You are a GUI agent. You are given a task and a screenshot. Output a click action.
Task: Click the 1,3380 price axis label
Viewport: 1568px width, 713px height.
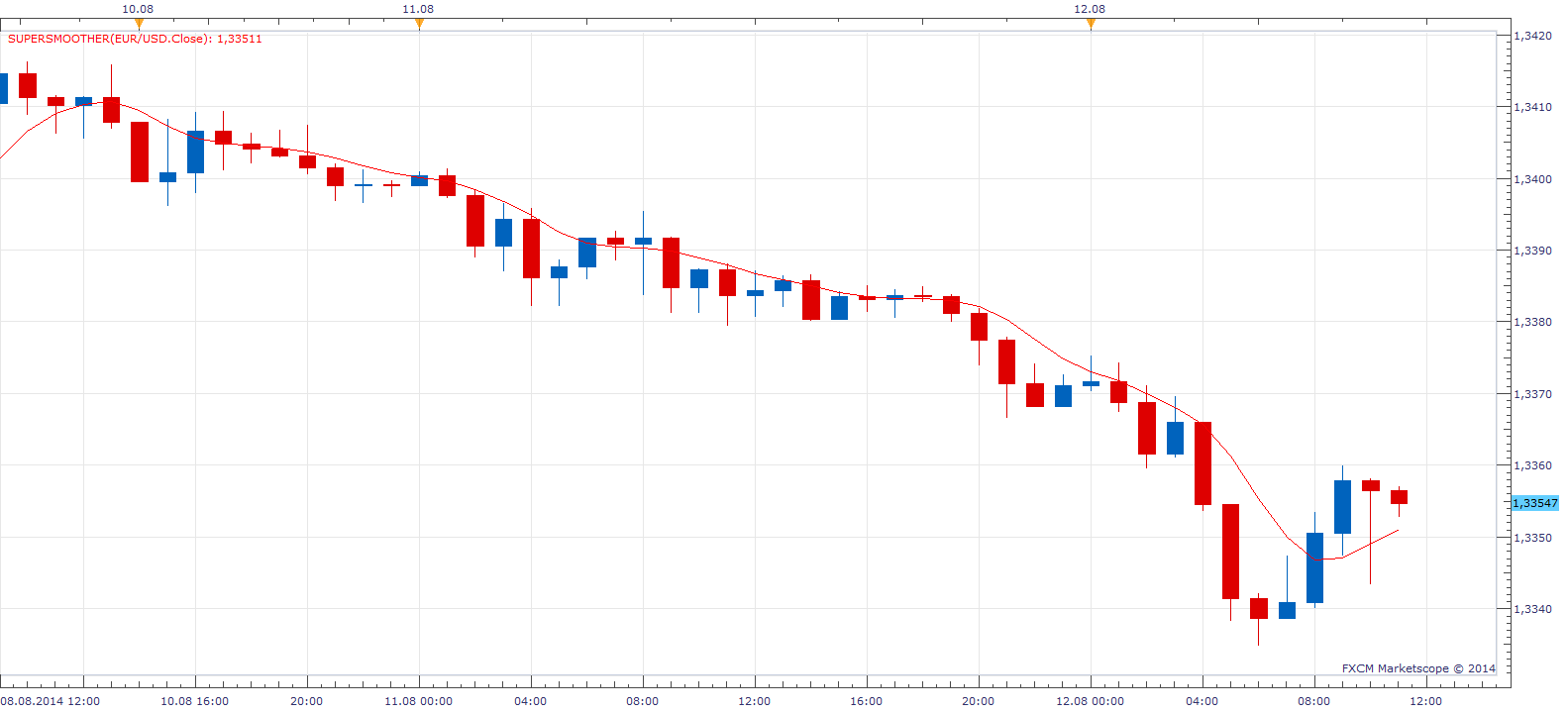click(x=1533, y=322)
